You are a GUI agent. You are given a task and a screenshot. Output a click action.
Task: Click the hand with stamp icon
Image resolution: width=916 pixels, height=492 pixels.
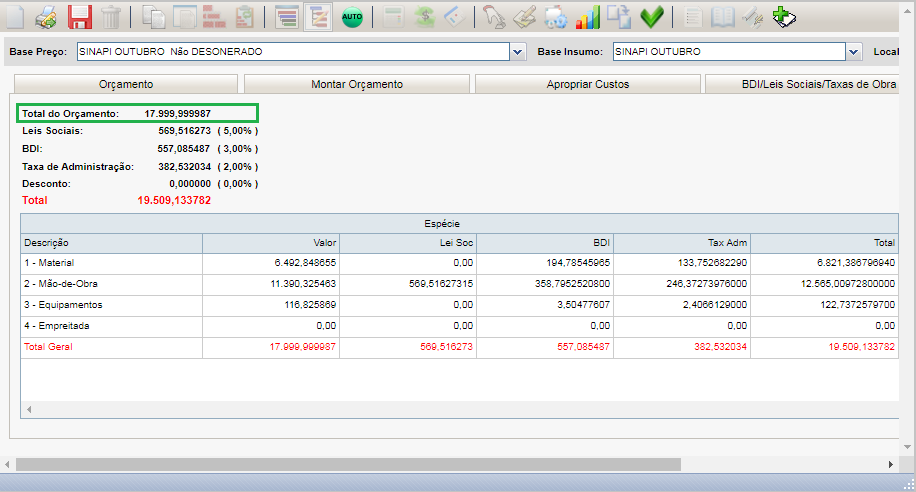click(x=494, y=17)
